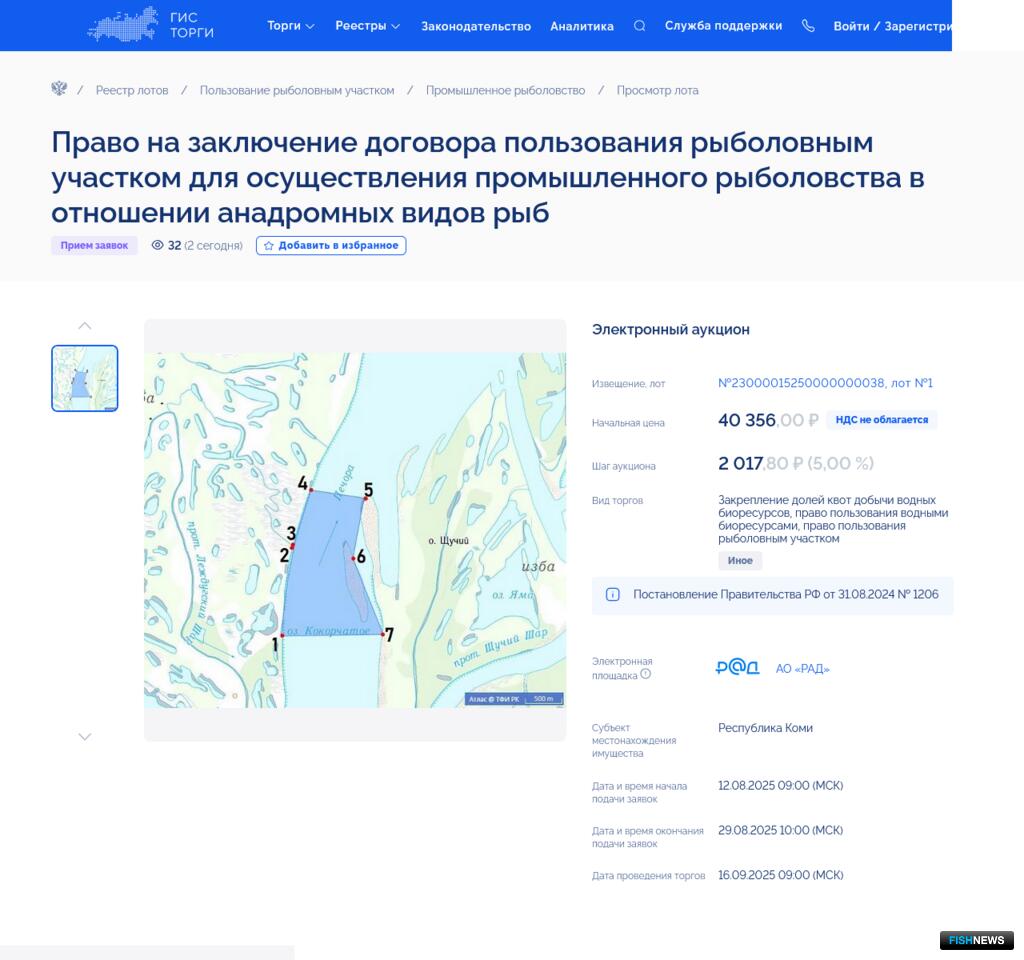Add lot to favorites with star button

[x=331, y=245]
